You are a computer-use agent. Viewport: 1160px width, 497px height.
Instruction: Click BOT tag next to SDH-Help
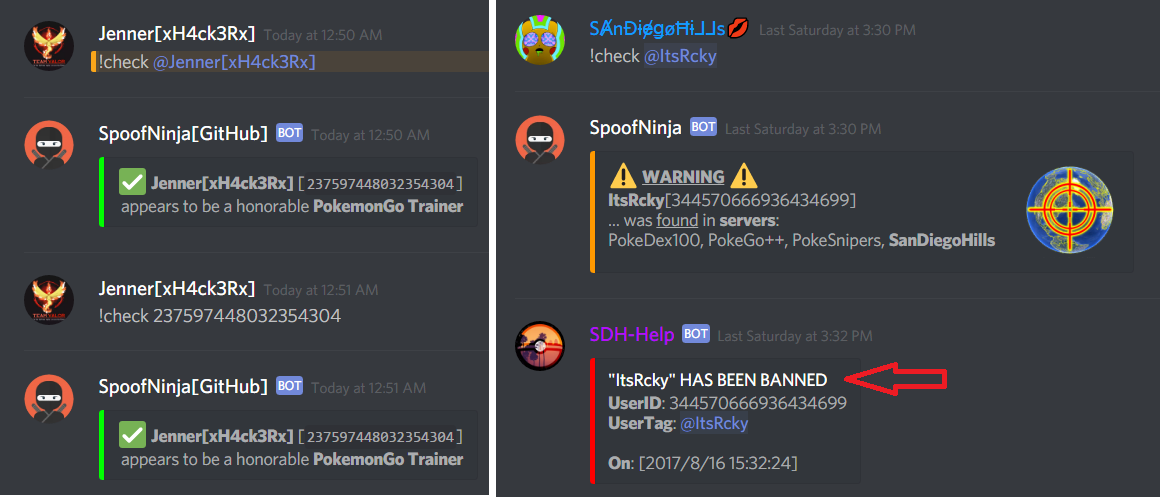tap(696, 334)
